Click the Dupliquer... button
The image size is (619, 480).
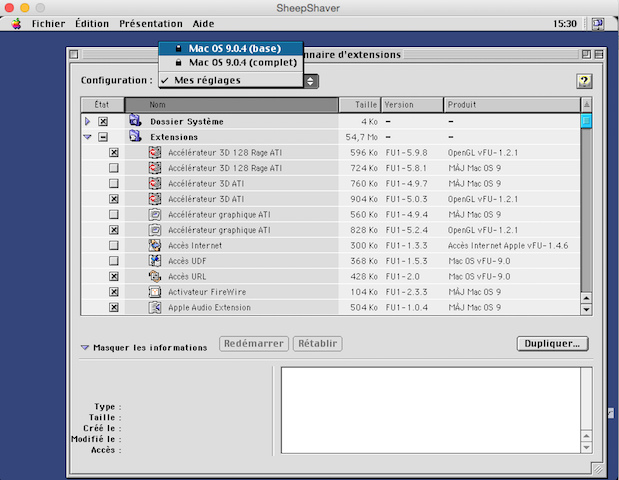point(552,343)
